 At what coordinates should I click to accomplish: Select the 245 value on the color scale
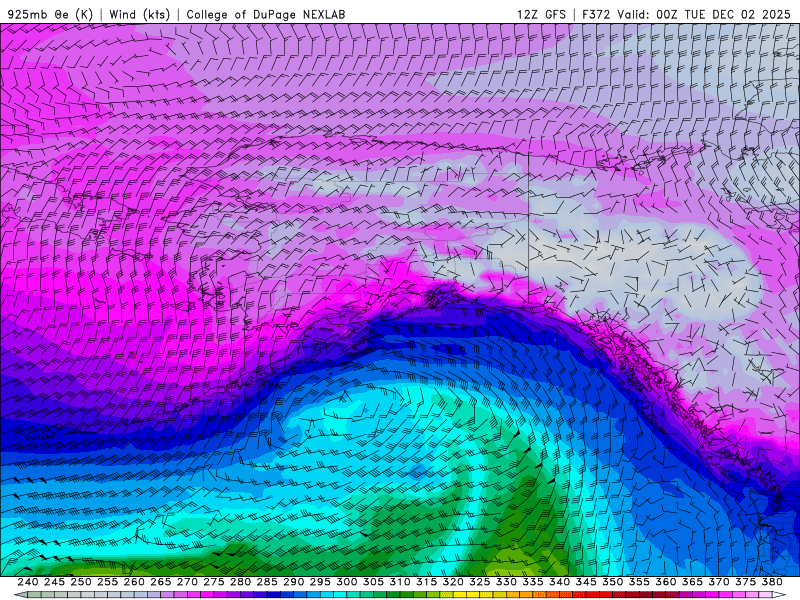(x=54, y=582)
